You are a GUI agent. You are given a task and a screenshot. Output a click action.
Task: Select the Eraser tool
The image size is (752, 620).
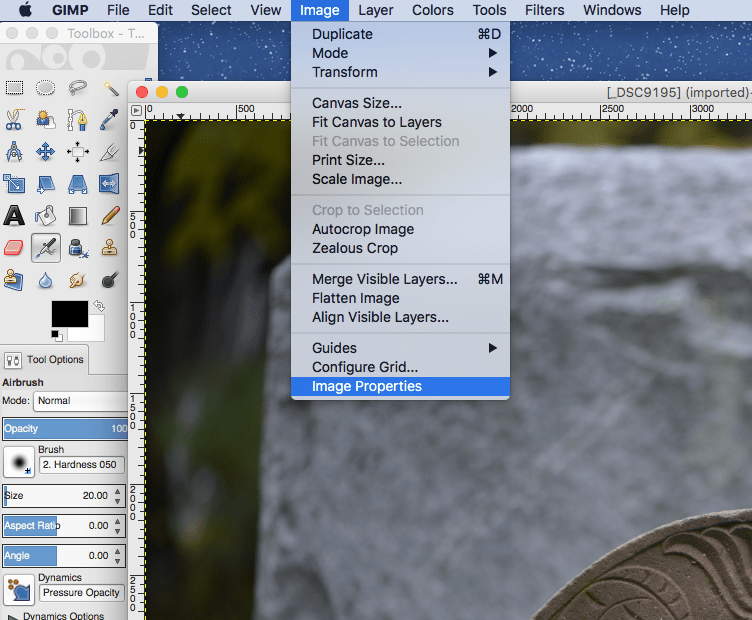pos(14,248)
